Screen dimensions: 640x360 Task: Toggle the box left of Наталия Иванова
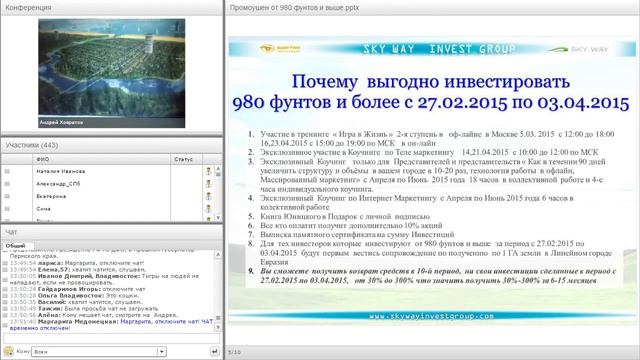[x=7, y=171]
